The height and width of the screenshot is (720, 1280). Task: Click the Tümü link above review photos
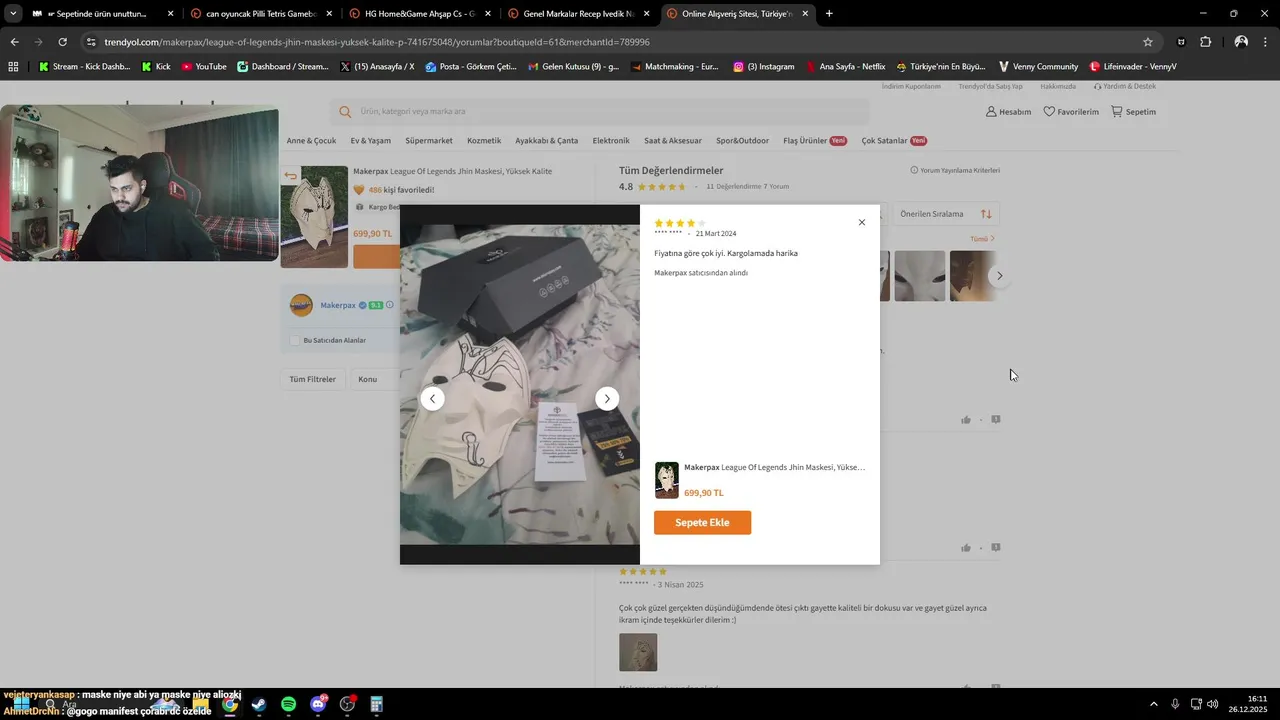pos(982,239)
